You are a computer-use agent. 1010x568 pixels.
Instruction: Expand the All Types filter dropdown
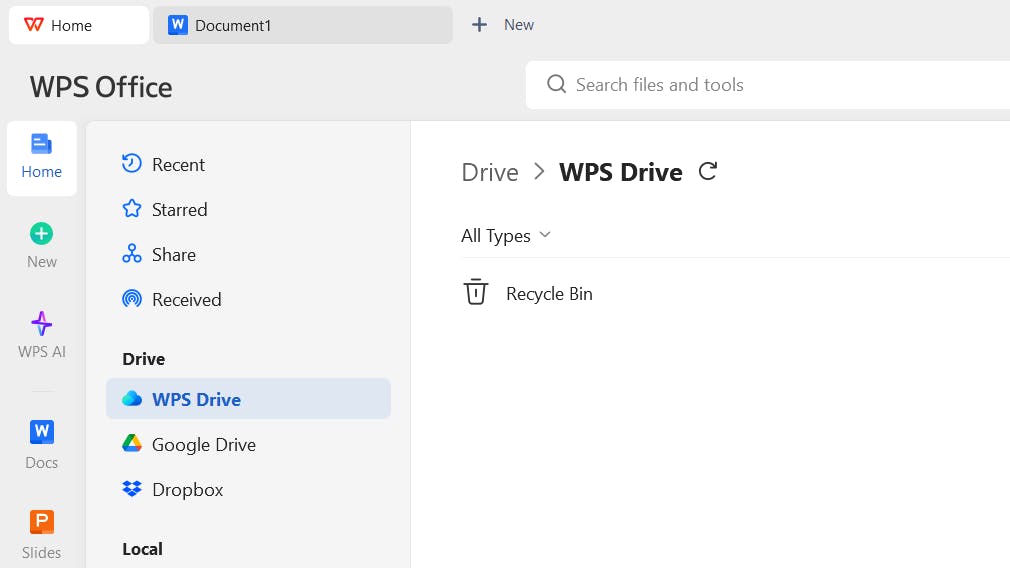click(x=506, y=236)
